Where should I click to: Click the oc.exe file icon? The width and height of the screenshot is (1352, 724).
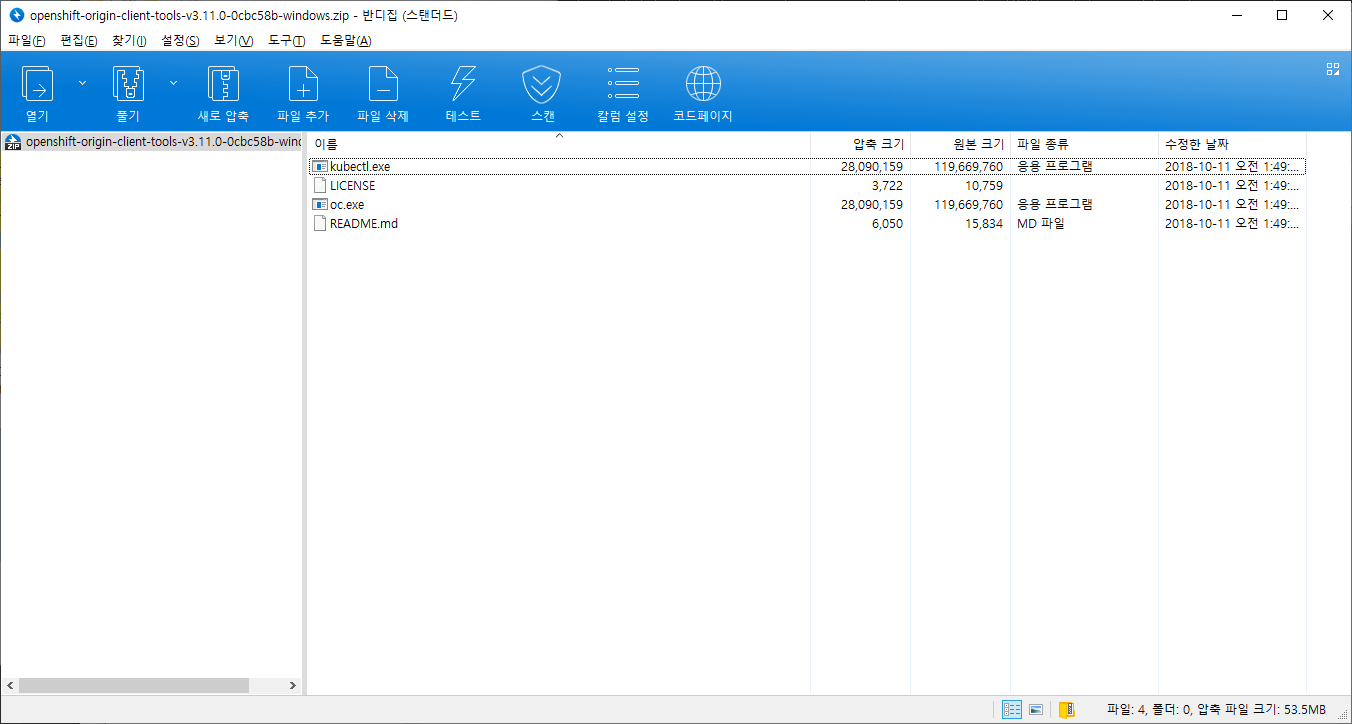point(320,205)
